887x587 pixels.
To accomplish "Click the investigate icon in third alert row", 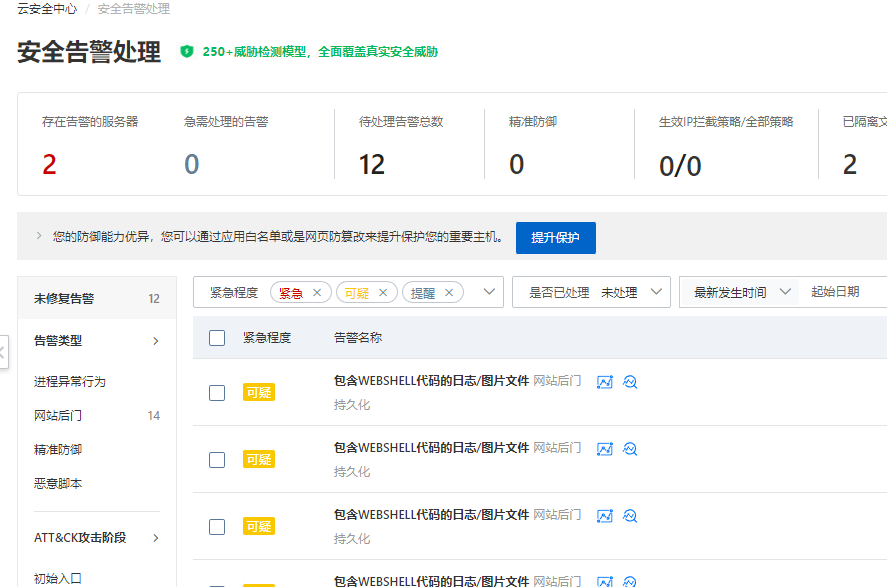I will pyautogui.click(x=630, y=516).
